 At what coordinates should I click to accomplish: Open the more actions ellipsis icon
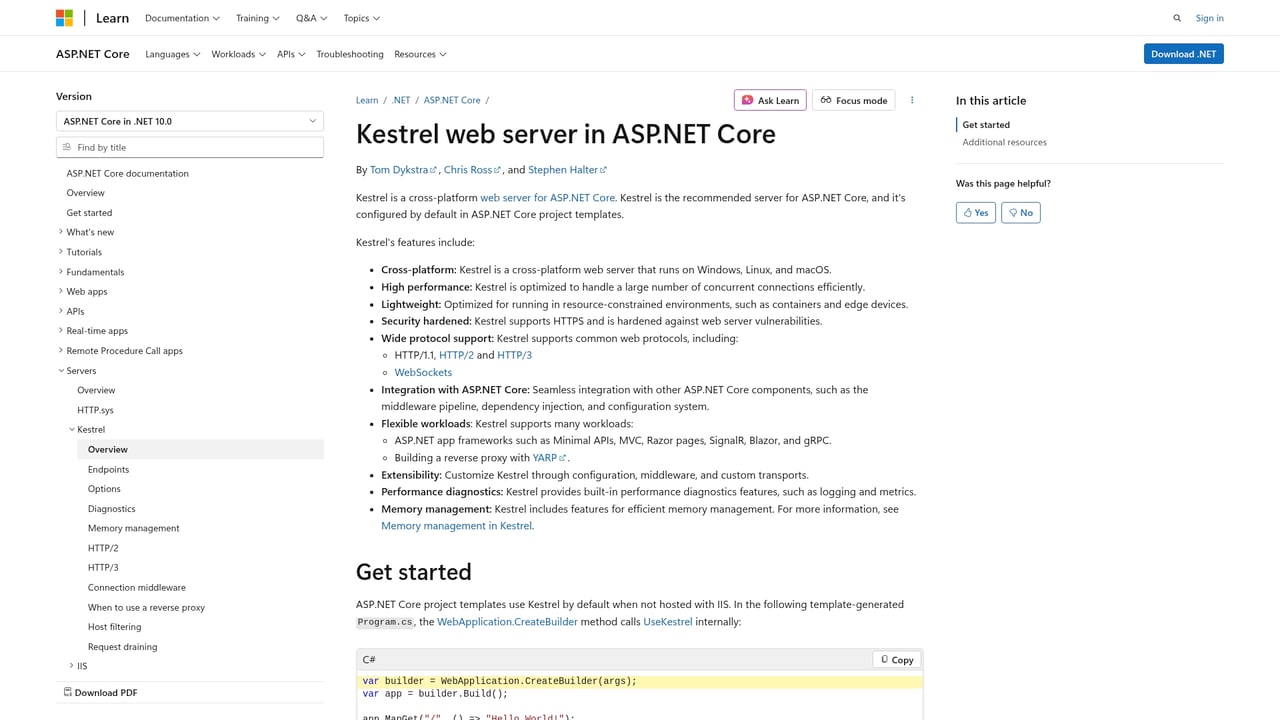click(x=911, y=100)
